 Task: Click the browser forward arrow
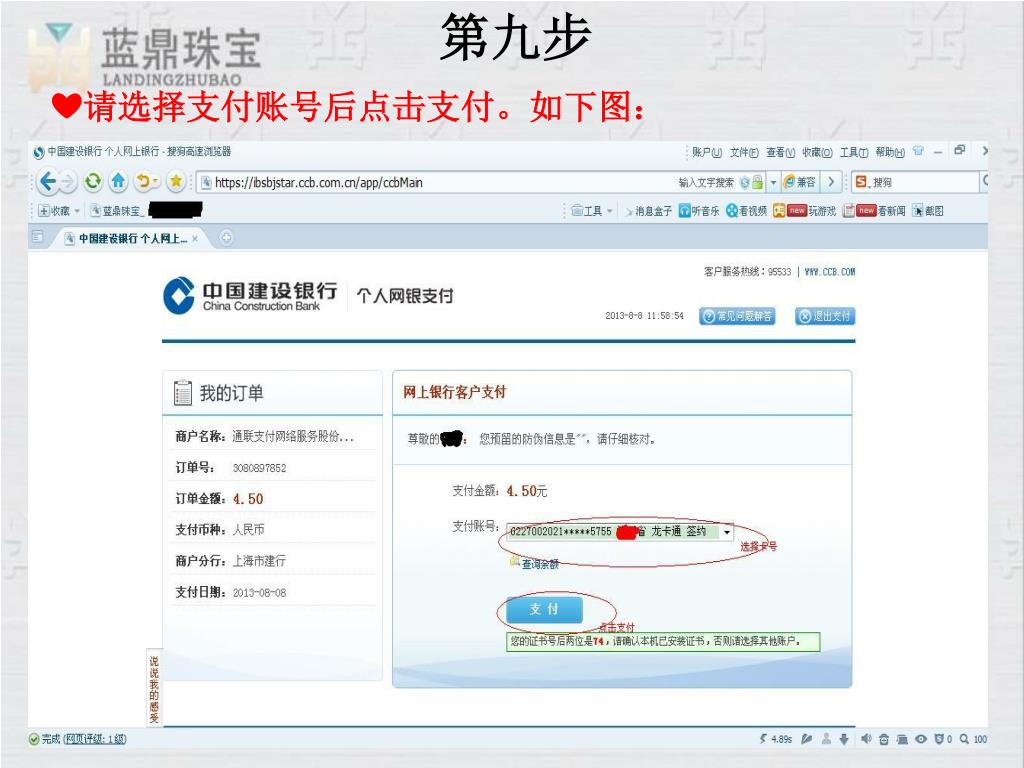click(x=69, y=182)
